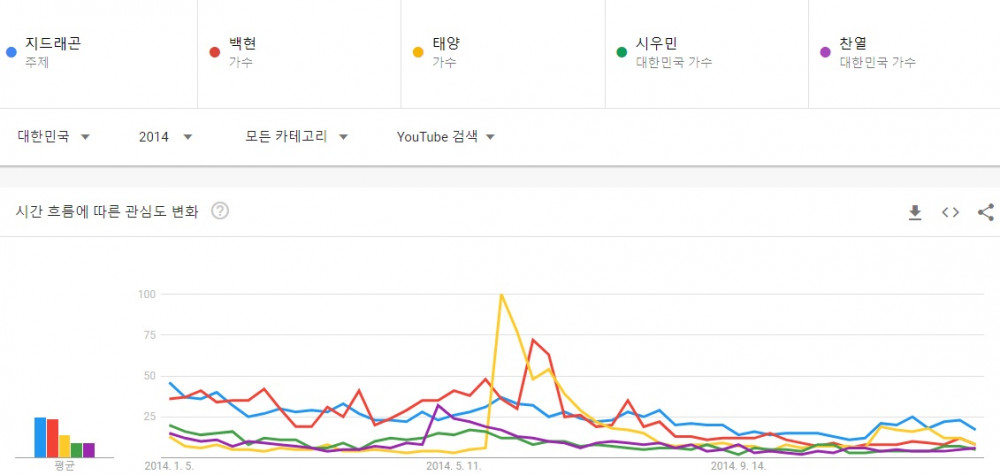Share the interest over time chart

986,212
